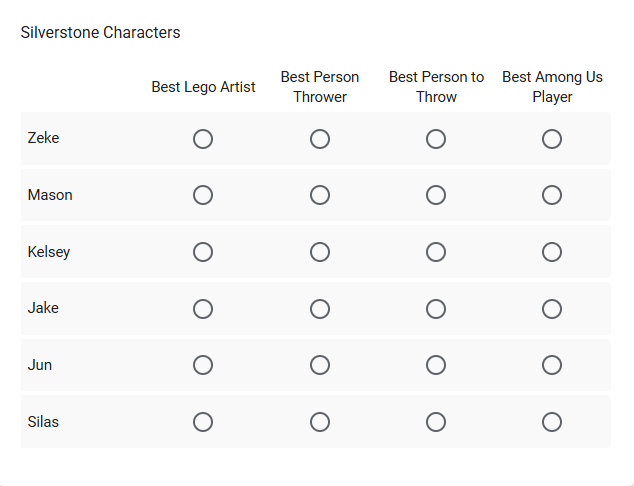Viewport: 634px width, 486px height.
Task: Select Kelsey for Best Person Thrower
Action: [x=320, y=252]
